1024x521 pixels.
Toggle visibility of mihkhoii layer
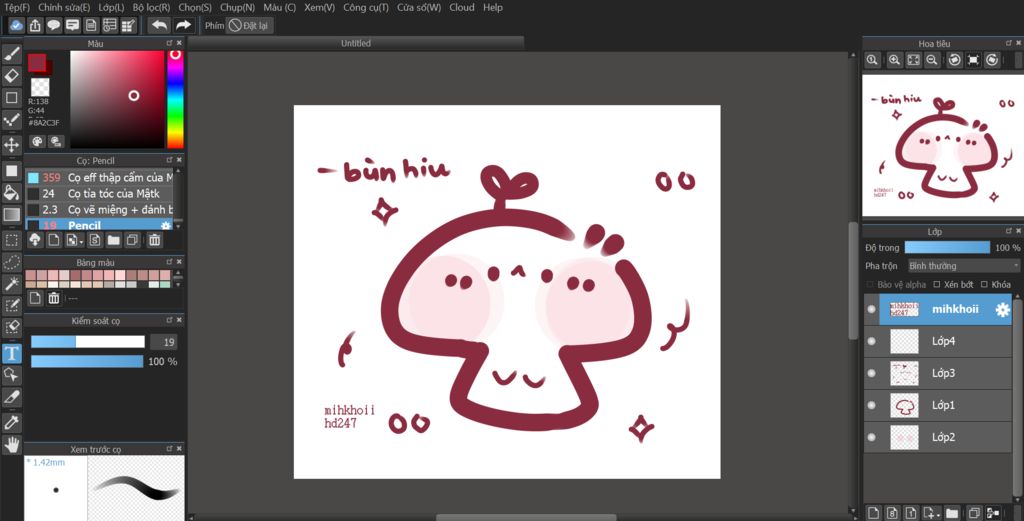click(871, 309)
